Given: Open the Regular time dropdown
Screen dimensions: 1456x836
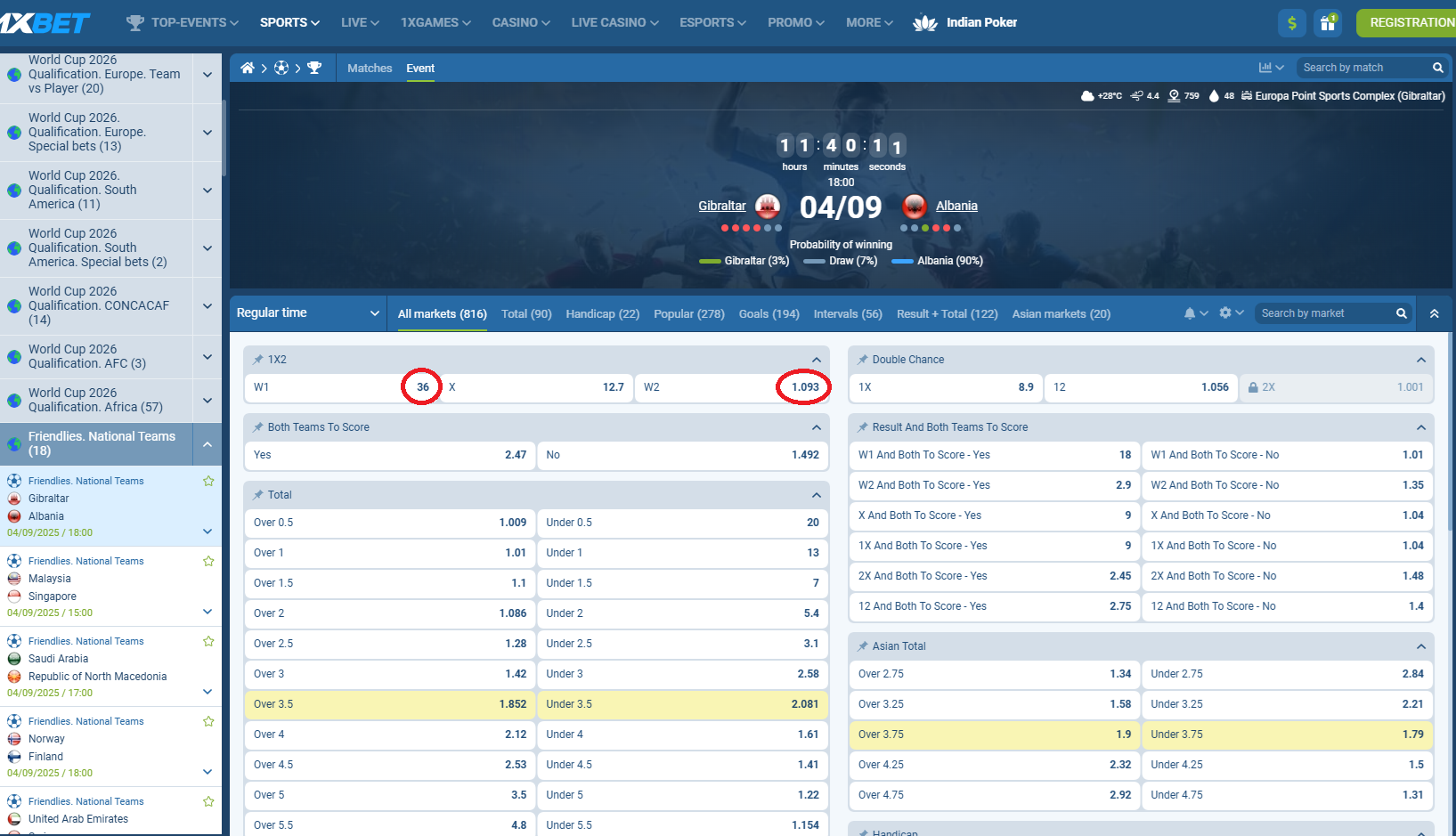Looking at the screenshot, I should pos(308,313).
